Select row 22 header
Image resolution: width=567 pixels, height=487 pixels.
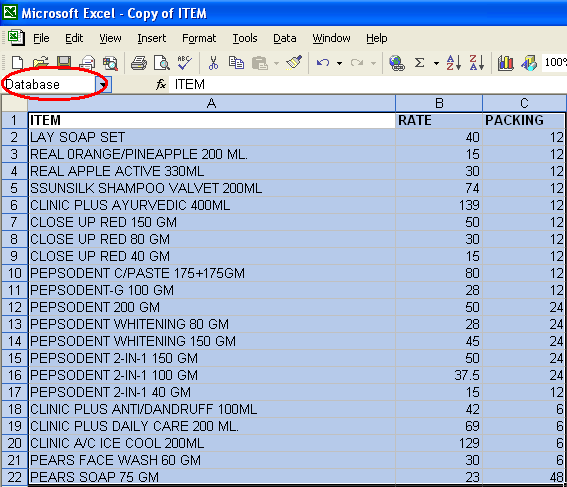(14, 477)
